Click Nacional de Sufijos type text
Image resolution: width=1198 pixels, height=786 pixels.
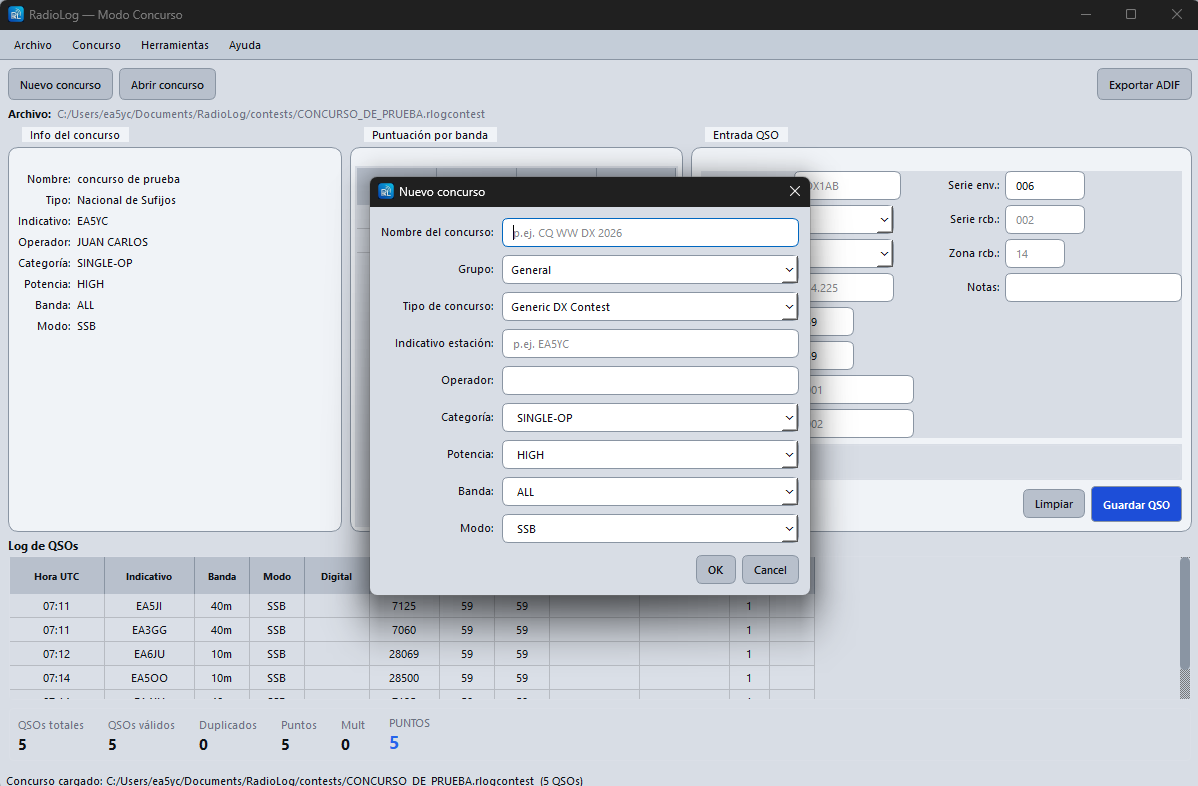(x=126, y=200)
